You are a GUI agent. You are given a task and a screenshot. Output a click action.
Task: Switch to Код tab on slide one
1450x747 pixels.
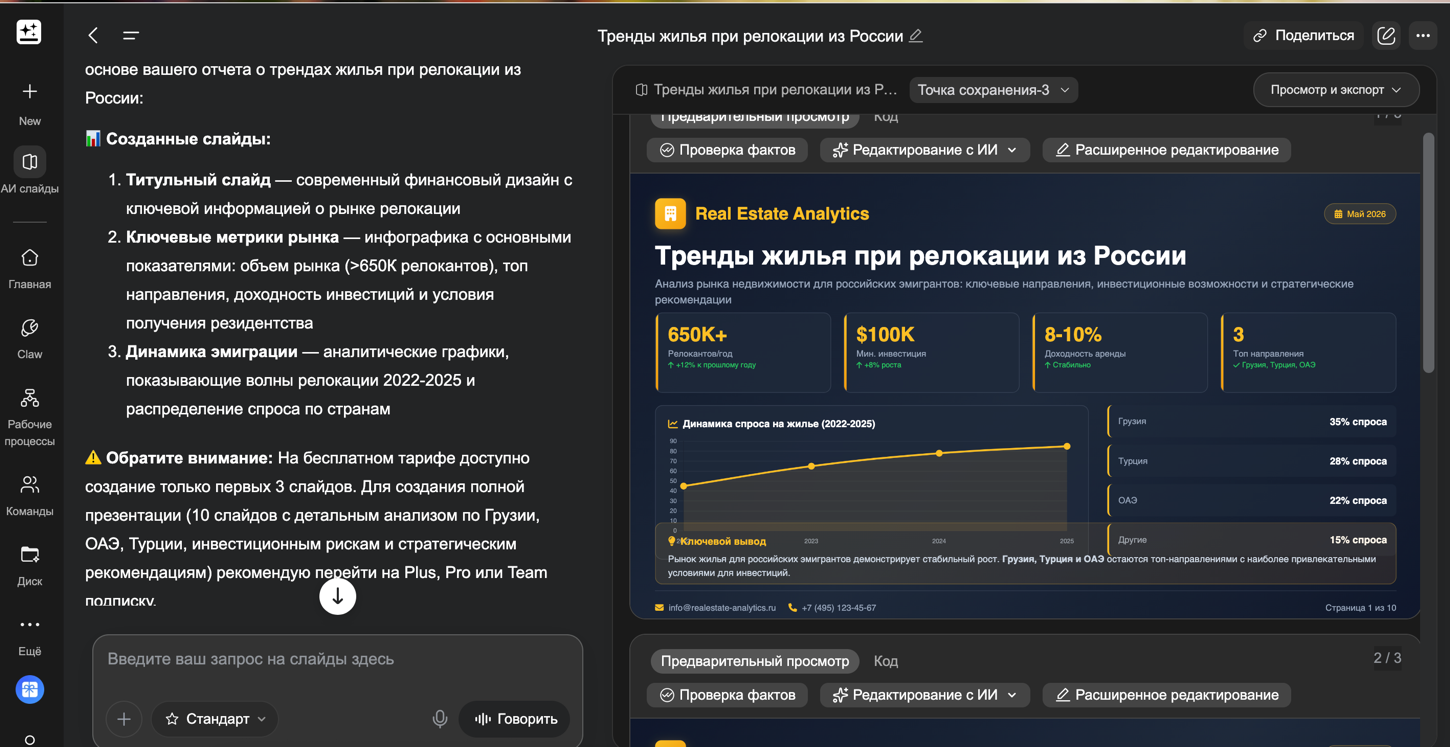886,117
